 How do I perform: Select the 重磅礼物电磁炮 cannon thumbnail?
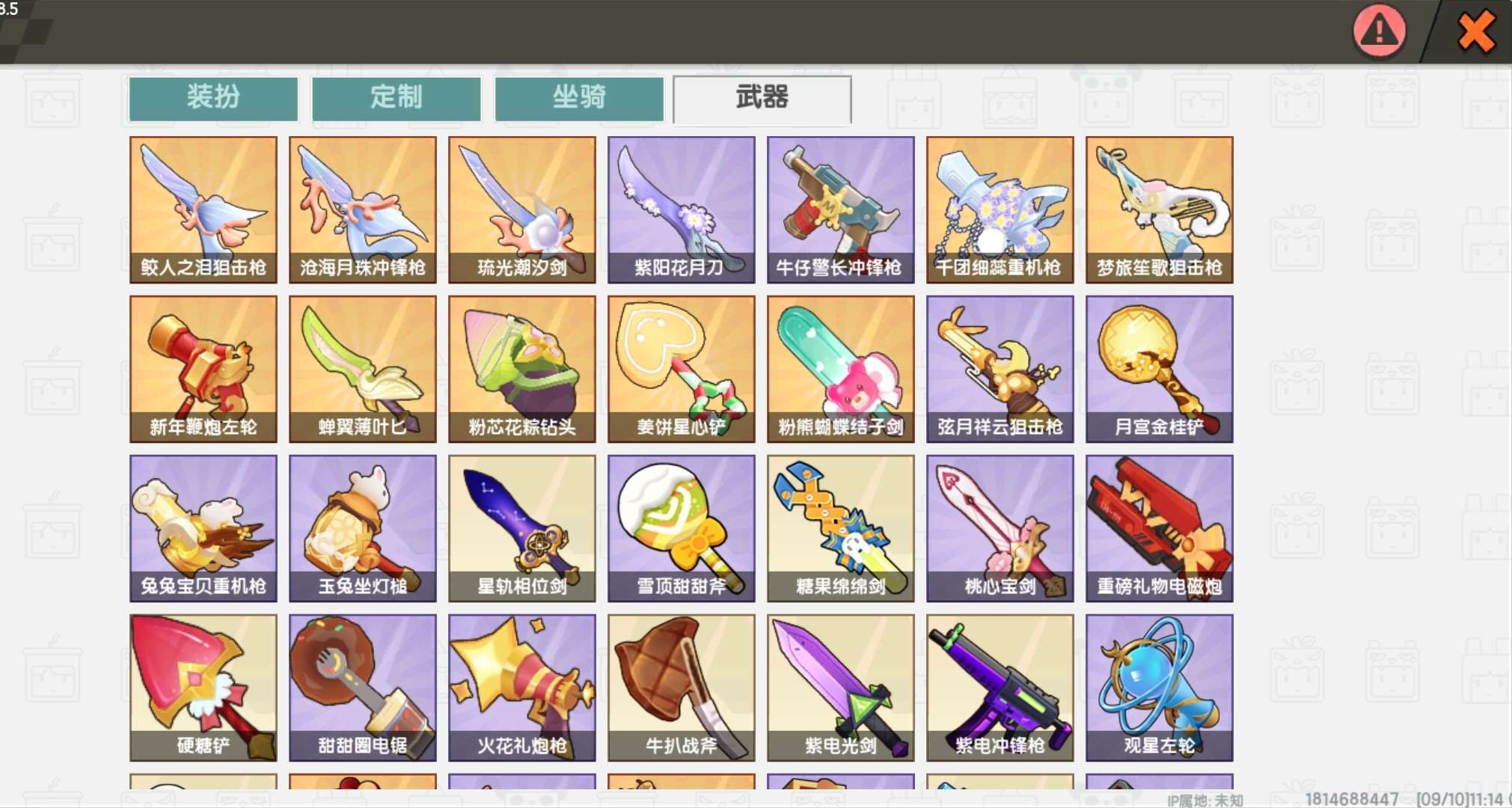(x=1160, y=528)
